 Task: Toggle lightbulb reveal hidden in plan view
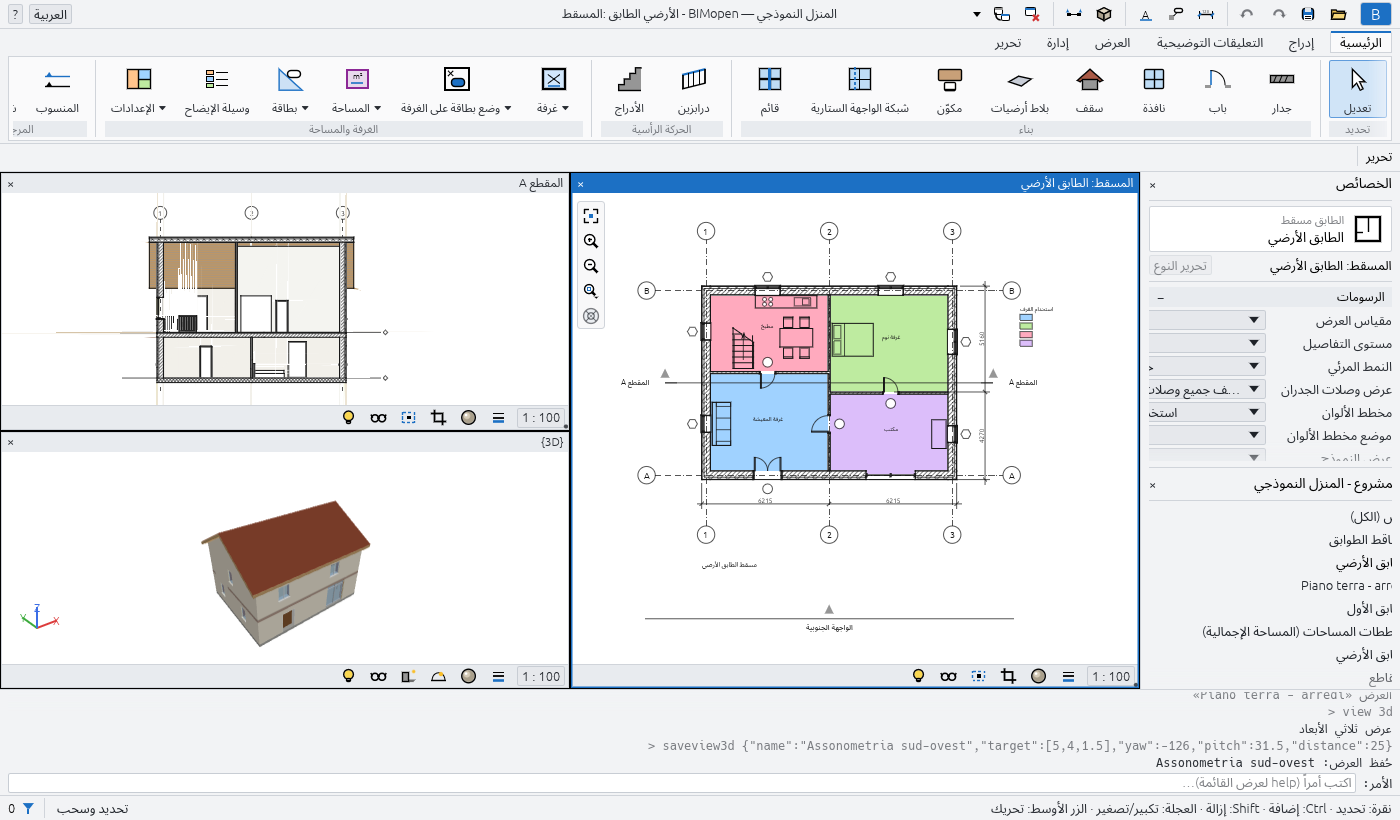click(918, 676)
